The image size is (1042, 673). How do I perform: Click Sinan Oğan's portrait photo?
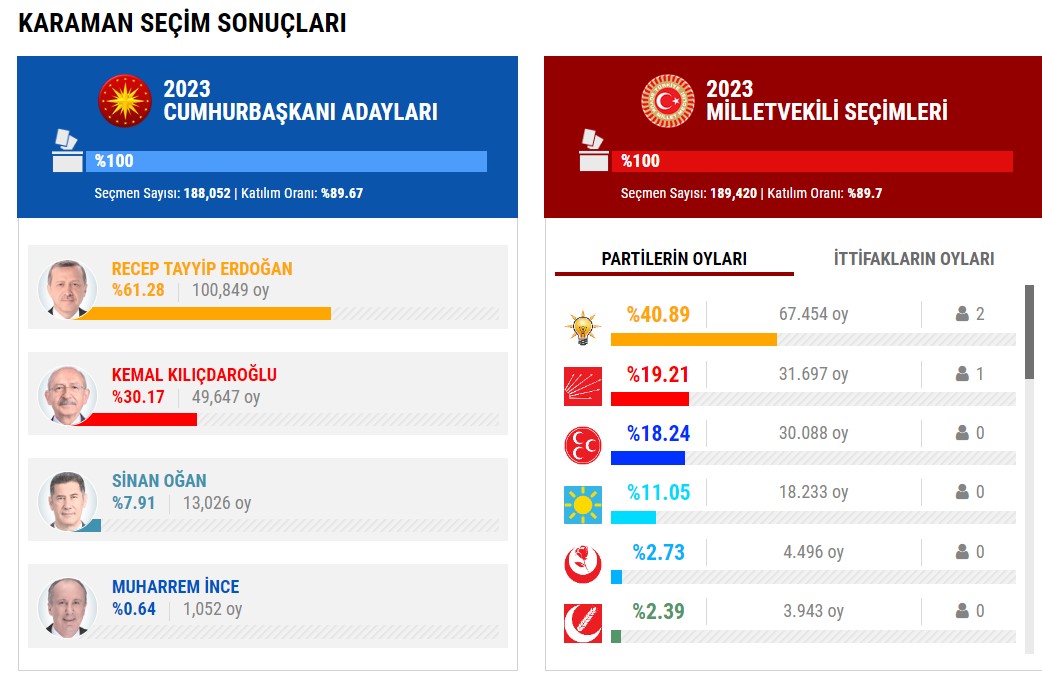click(67, 499)
